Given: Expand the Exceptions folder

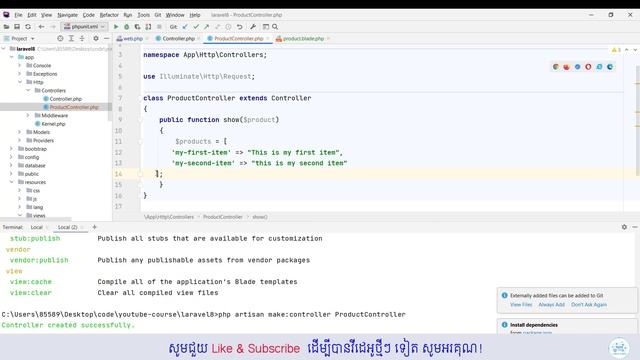Looking at the screenshot, I should [20, 74].
